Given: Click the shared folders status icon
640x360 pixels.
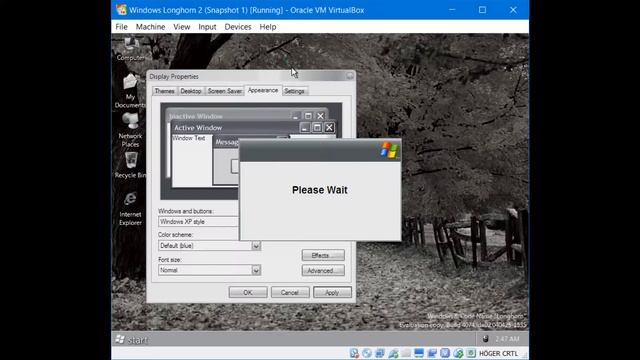Looking at the screenshot, I should coord(406,353).
